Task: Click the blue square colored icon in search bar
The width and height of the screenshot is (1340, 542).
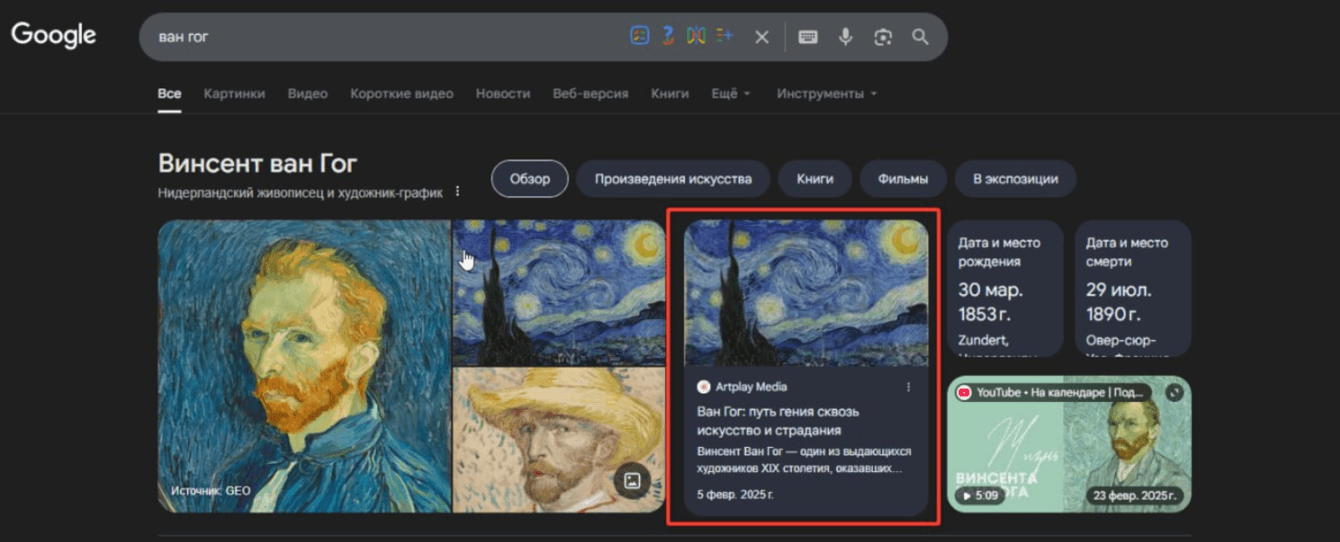Action: (x=639, y=36)
